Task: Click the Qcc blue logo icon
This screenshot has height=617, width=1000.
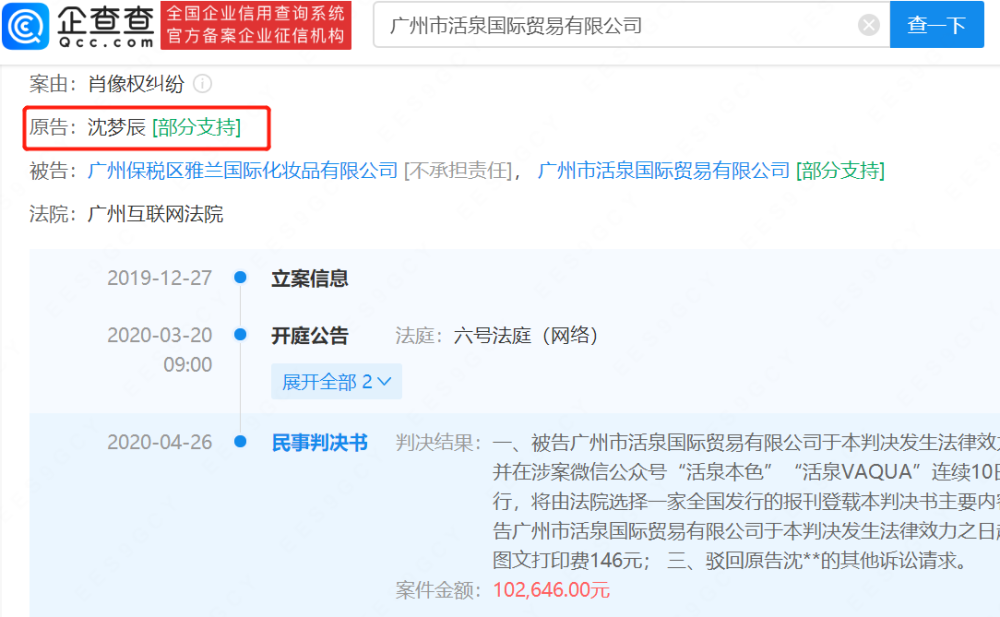Action: [x=26, y=26]
